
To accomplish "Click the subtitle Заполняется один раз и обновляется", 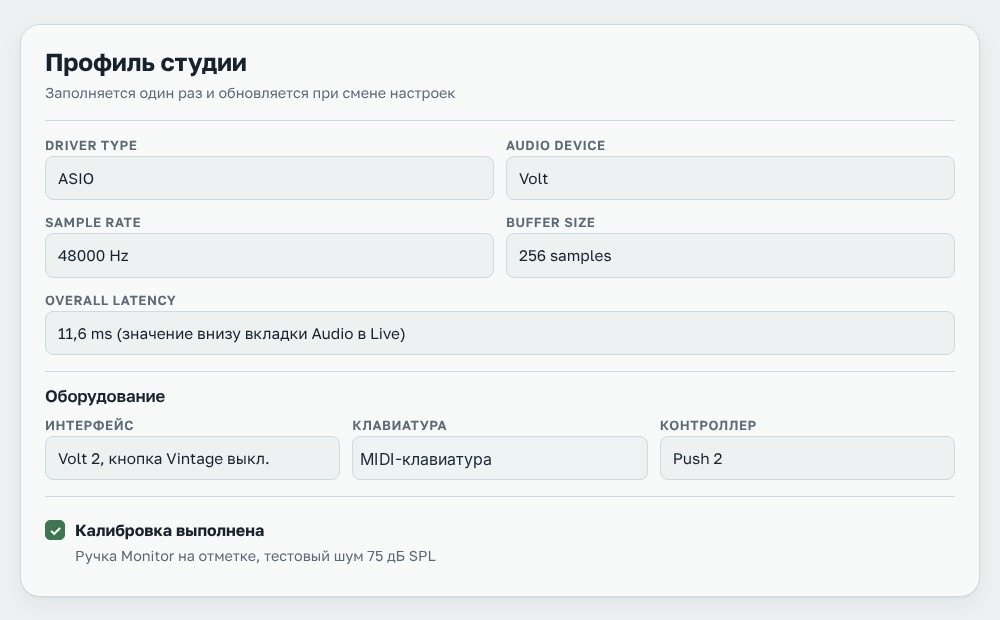I will 250,93.
